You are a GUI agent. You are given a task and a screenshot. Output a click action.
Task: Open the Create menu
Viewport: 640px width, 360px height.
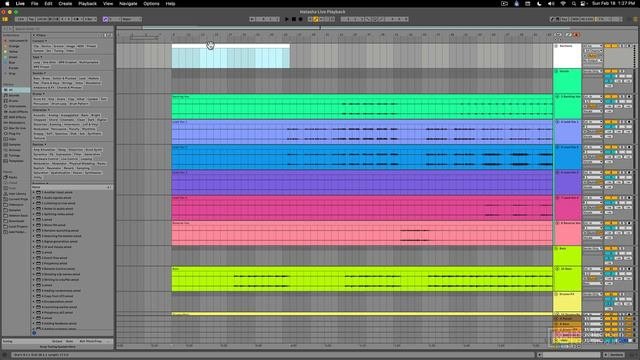click(x=65, y=4)
